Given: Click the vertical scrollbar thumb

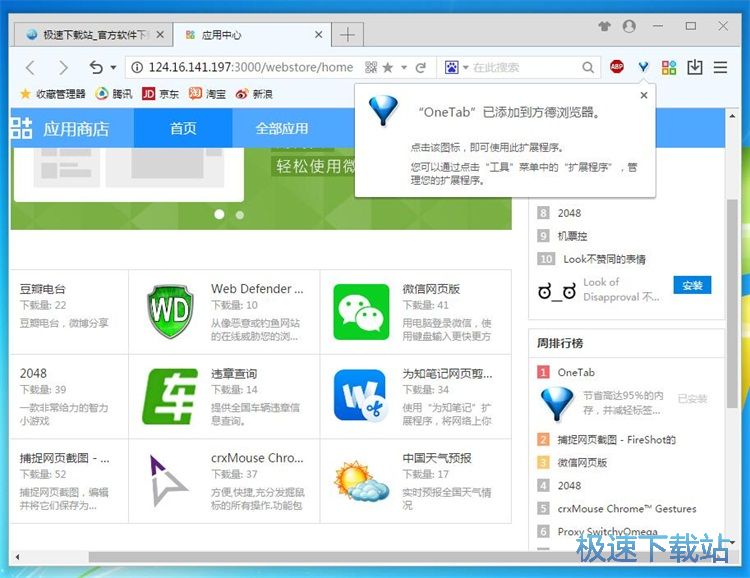Looking at the screenshot, I should coord(732,303).
